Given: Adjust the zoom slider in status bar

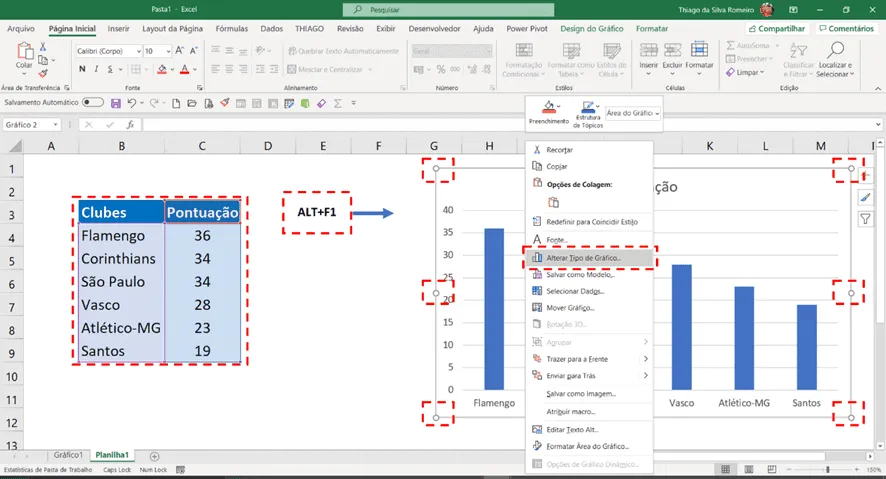Looking at the screenshot, I should (827, 469).
